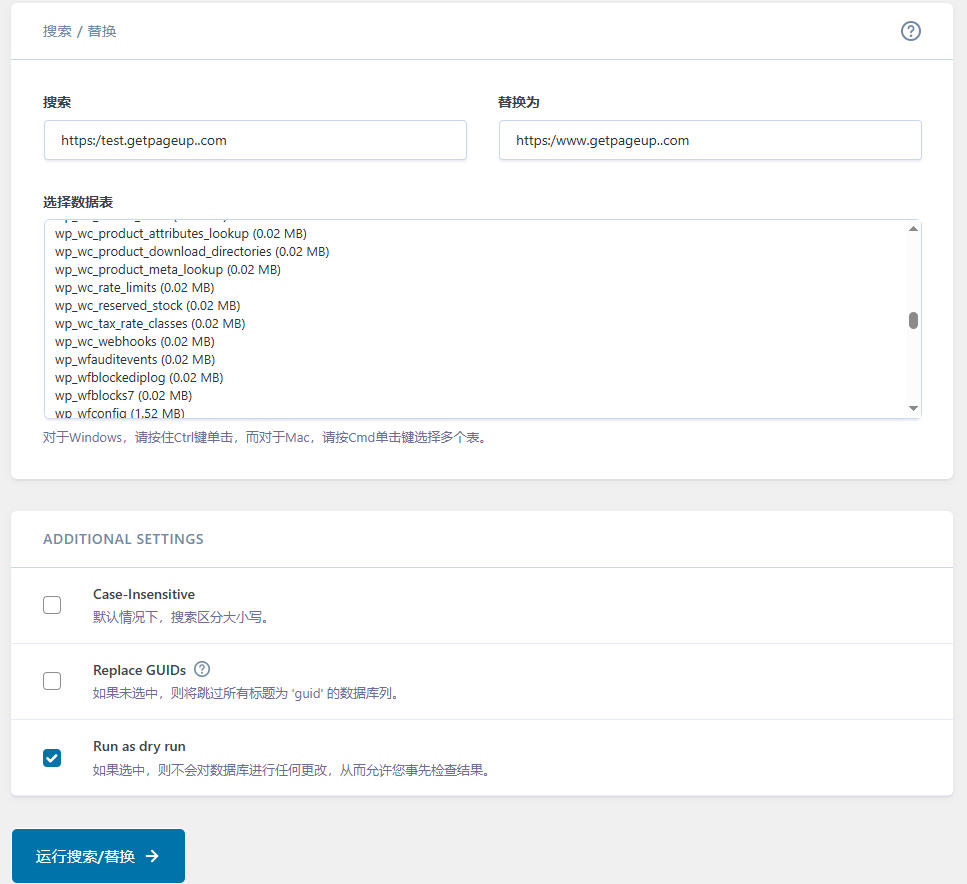The width and height of the screenshot is (967, 884).
Task: Check the Replace GUIDs checkbox
Action: [x=52, y=681]
